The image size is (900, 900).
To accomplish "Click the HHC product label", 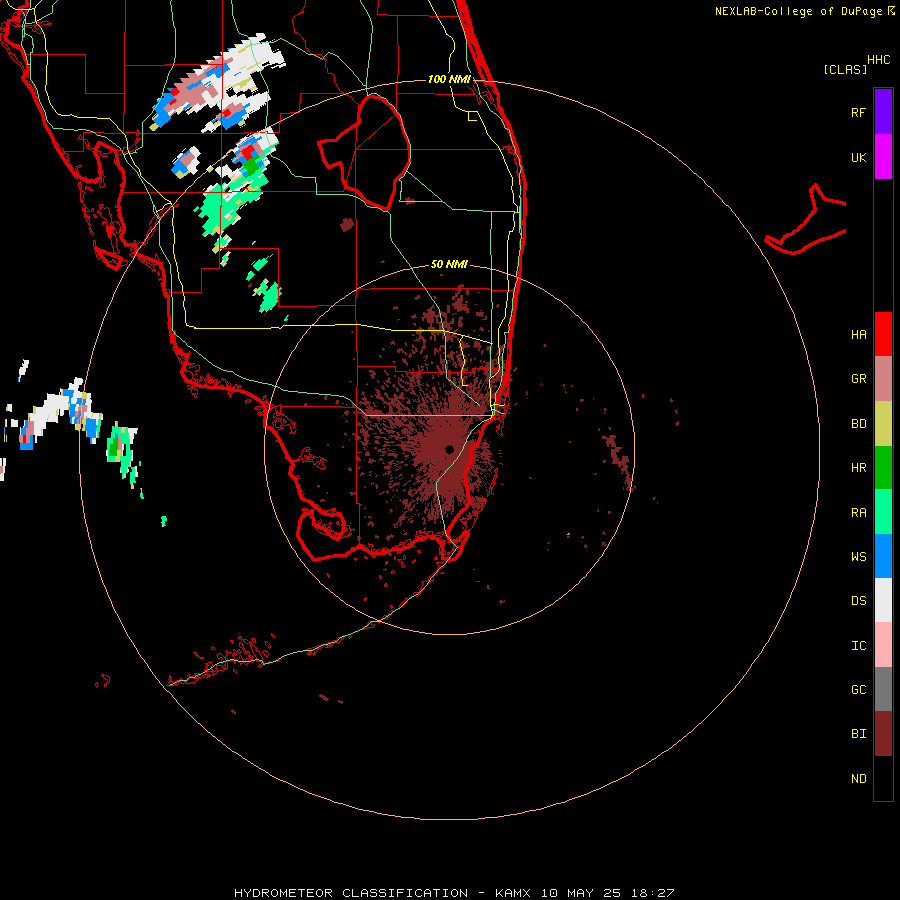I will tap(879, 60).
